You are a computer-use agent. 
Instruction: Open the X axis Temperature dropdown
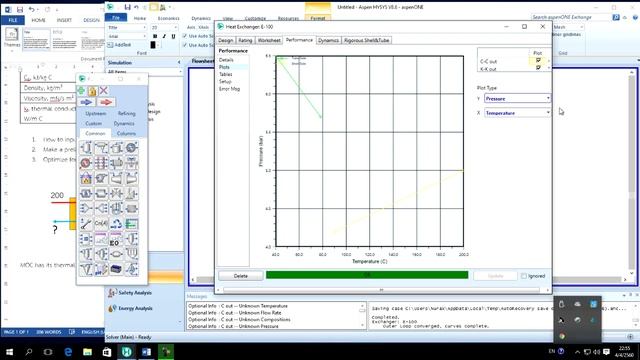(x=517, y=113)
